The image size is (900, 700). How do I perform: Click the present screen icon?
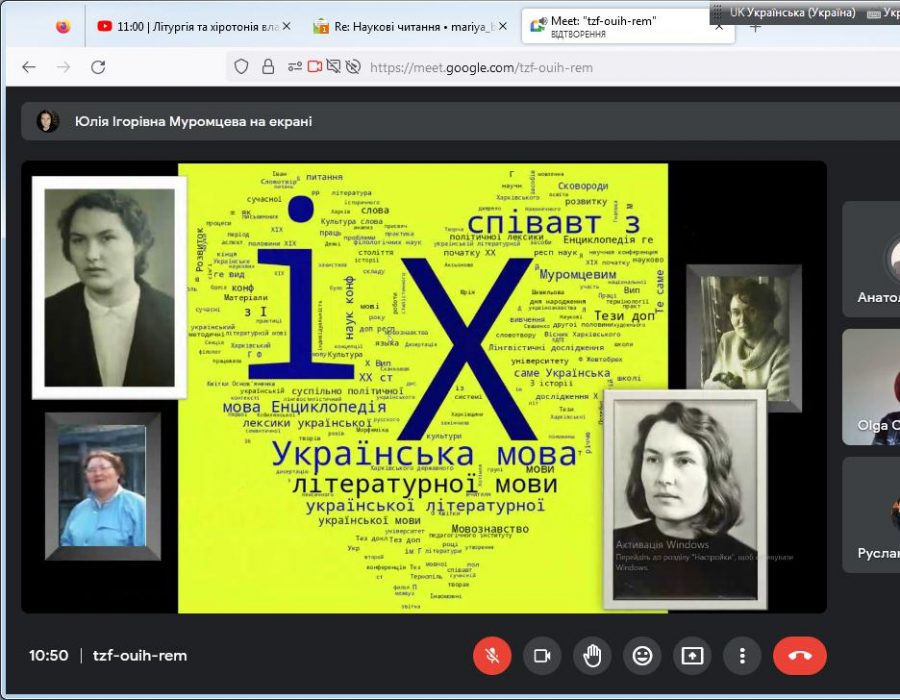pyautogui.click(x=692, y=656)
